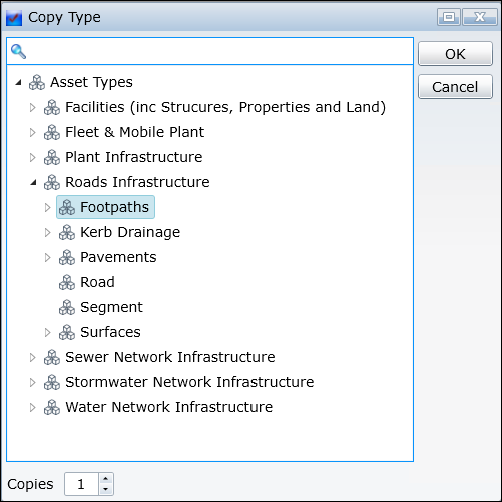Expand the Sewer Network Infrastructure arrow
Screen dimensions: 502x502
pos(32,357)
